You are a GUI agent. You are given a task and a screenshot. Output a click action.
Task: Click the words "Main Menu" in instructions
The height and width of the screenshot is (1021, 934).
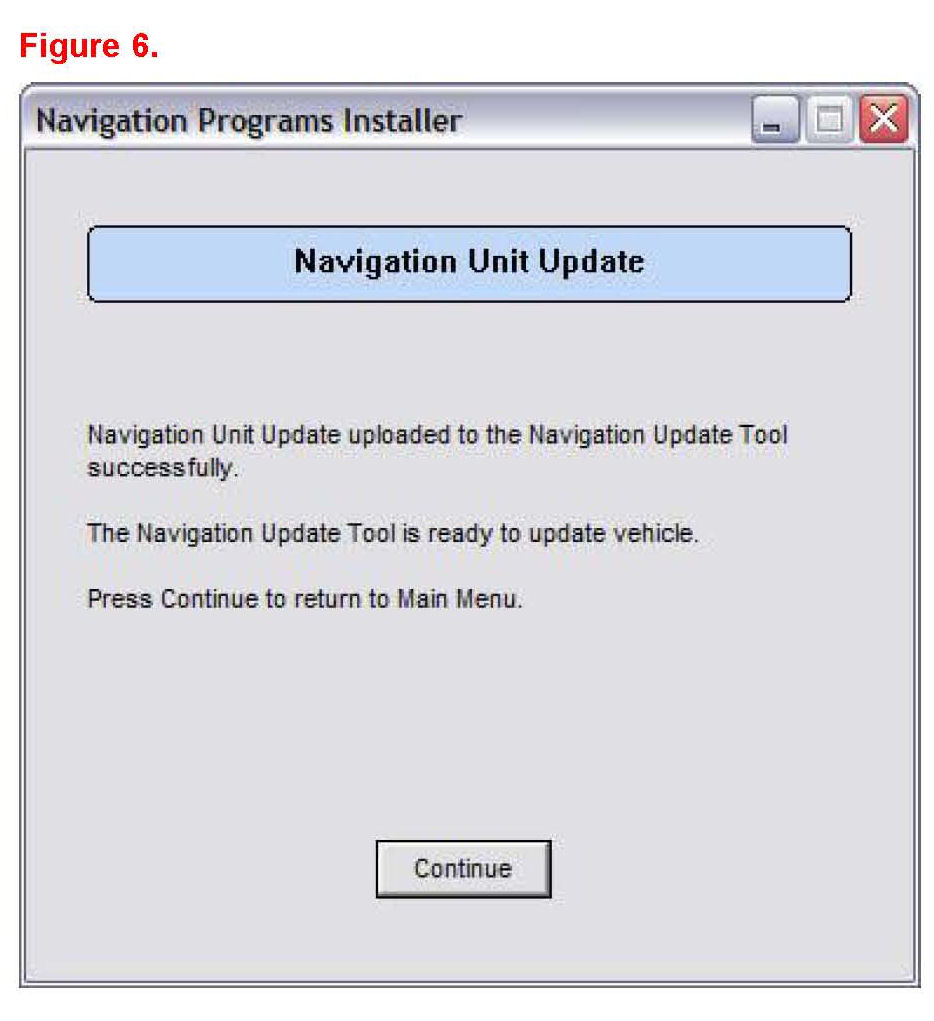point(458,598)
